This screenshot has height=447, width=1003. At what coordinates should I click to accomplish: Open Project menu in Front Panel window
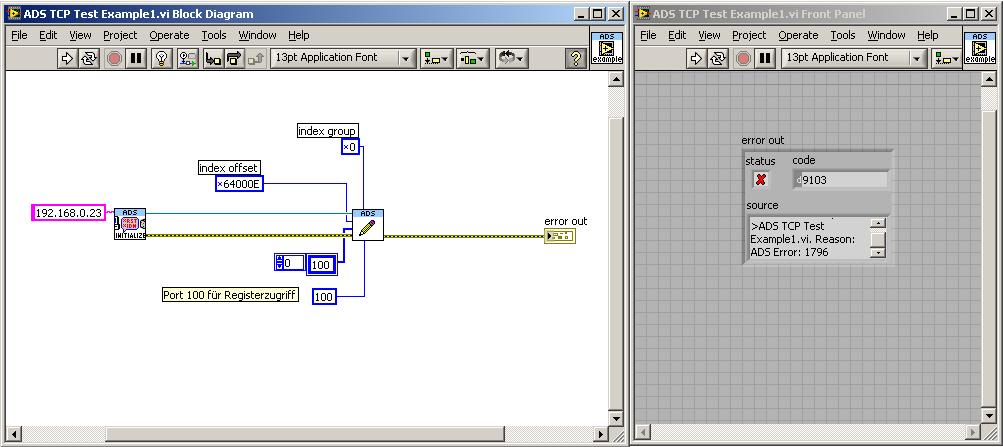point(749,35)
